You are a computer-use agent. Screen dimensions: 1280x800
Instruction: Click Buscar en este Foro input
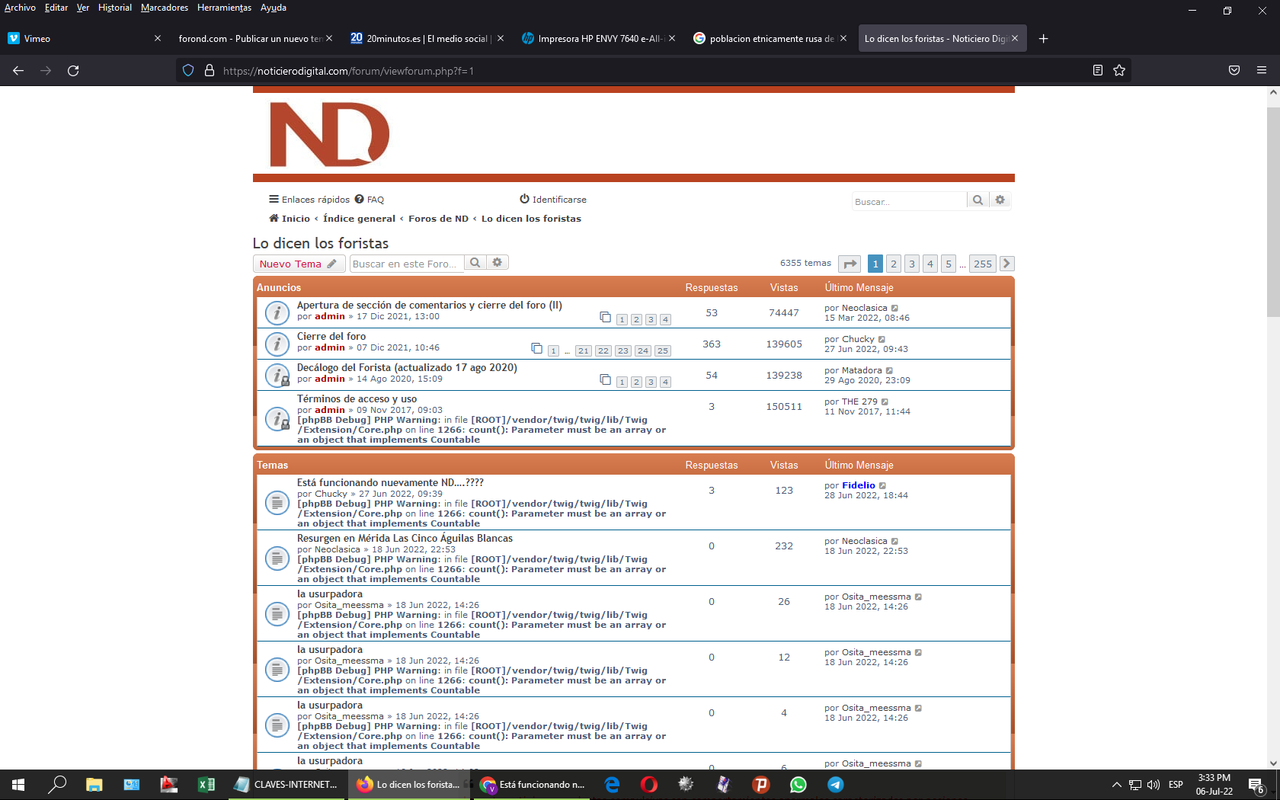pos(407,264)
